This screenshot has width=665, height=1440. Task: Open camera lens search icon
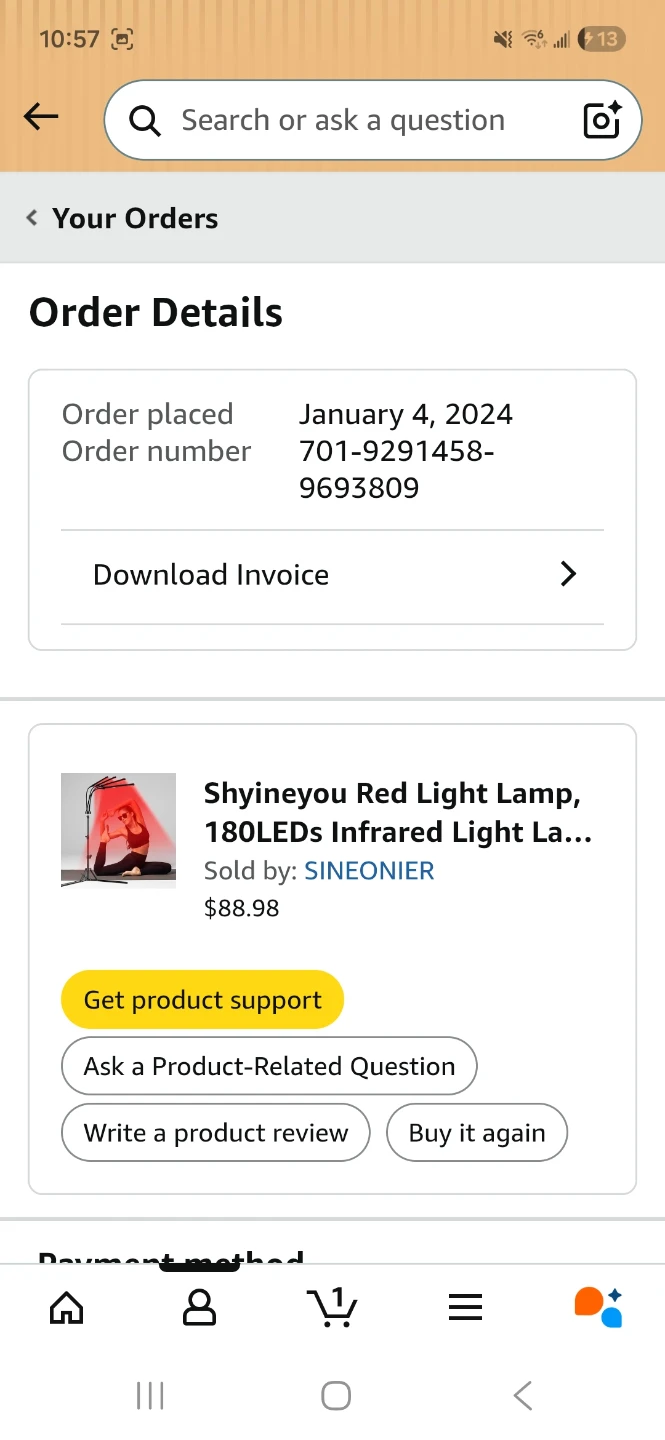602,120
